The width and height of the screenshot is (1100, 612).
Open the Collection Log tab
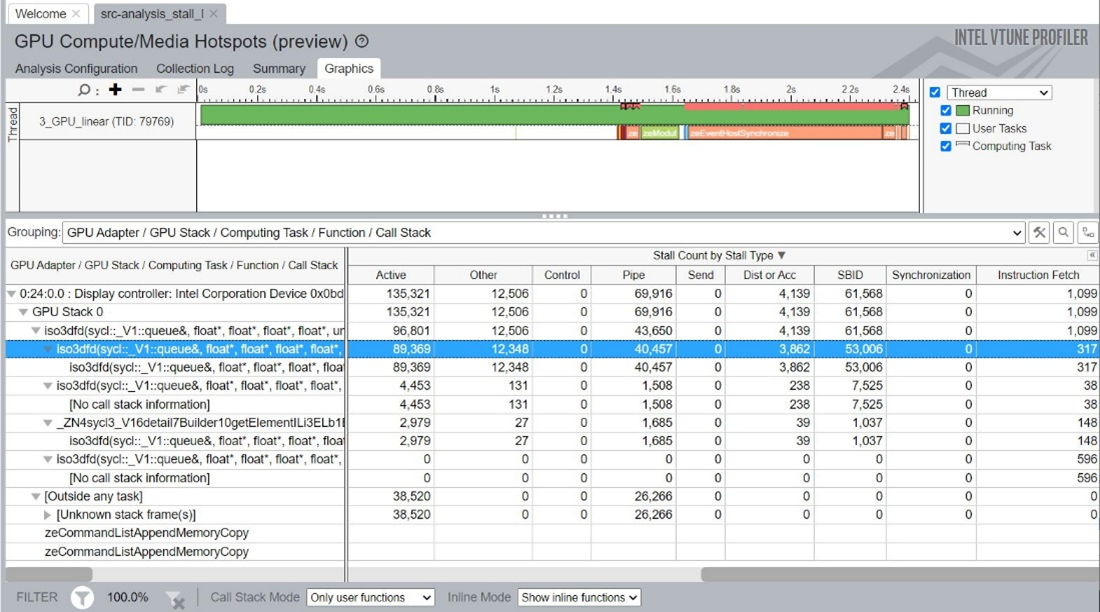[195, 69]
